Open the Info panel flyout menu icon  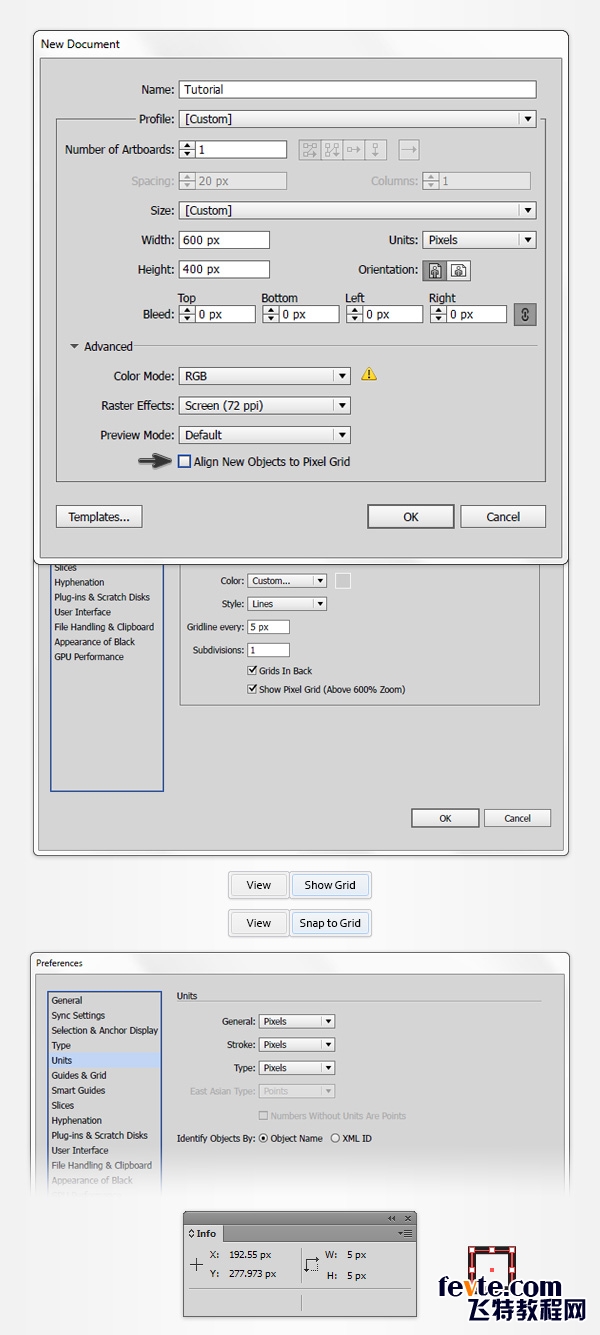[404, 1233]
